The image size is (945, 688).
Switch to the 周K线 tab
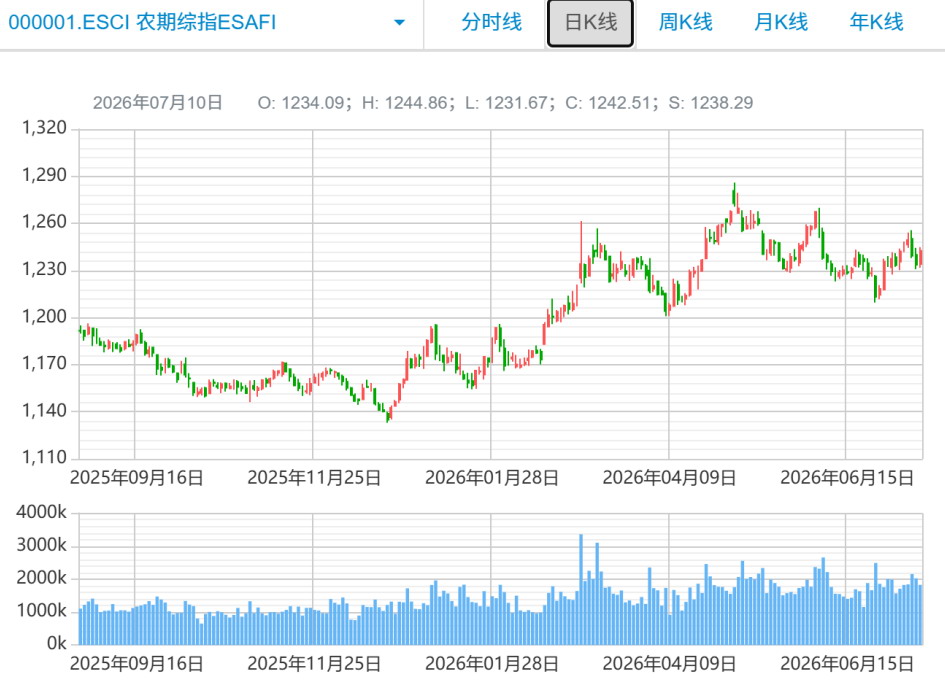[685, 22]
